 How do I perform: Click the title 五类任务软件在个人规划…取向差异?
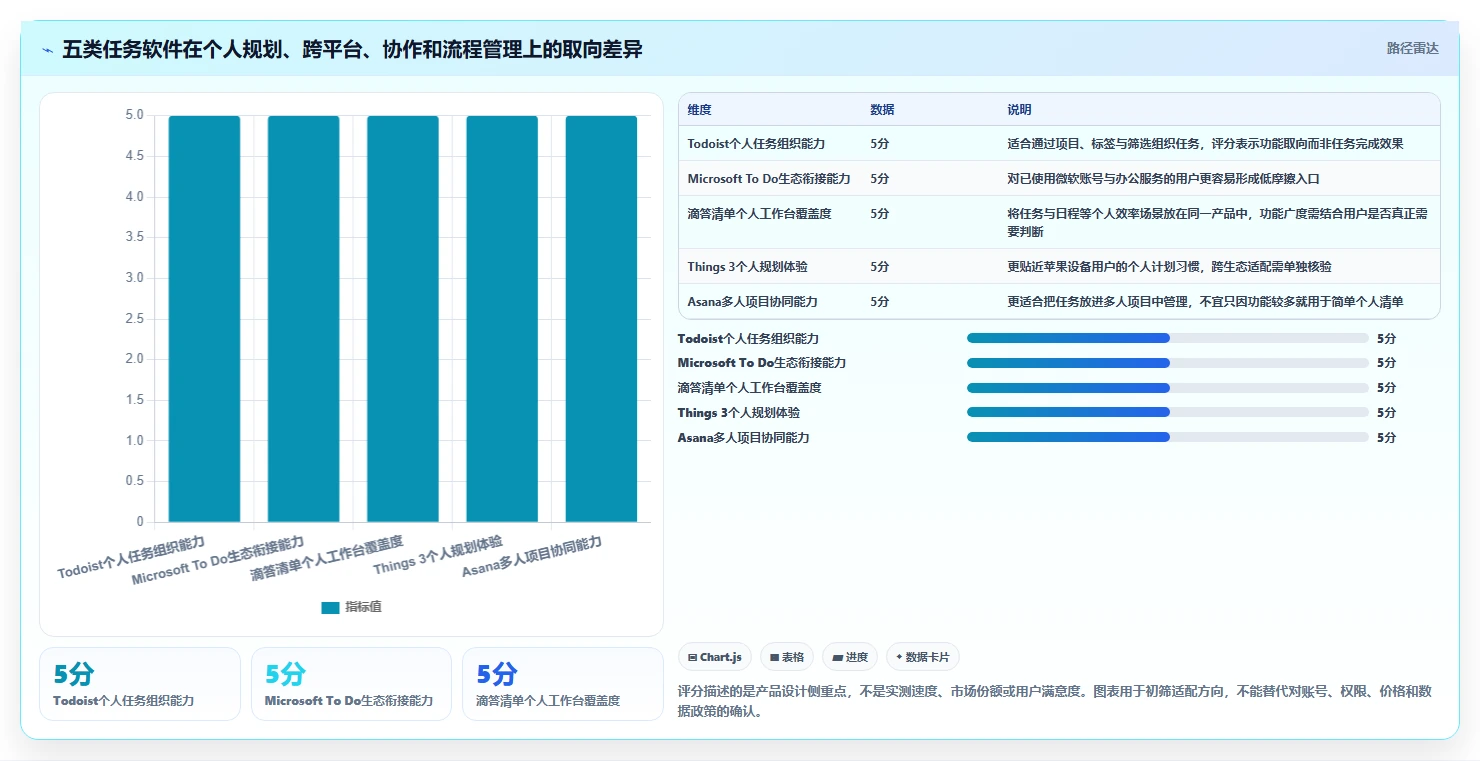(352, 49)
